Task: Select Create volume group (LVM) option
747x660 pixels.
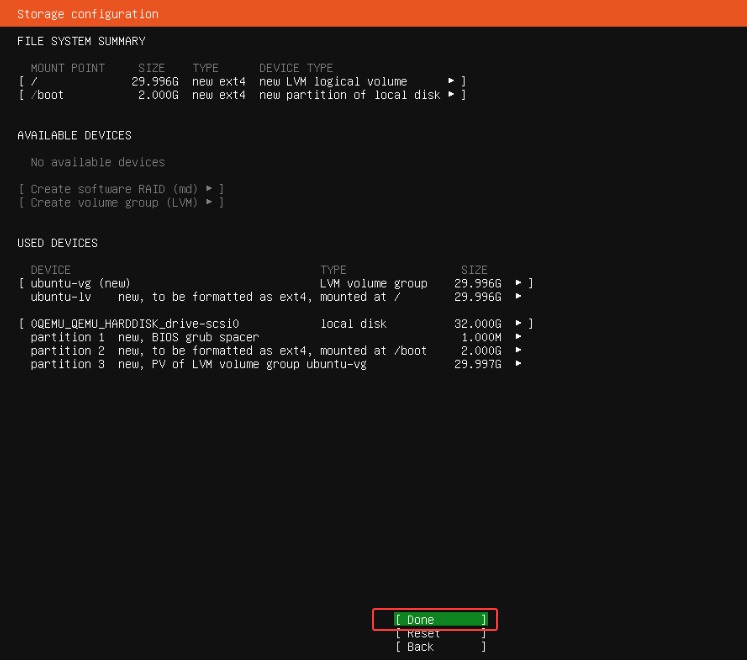Action: click(x=121, y=202)
